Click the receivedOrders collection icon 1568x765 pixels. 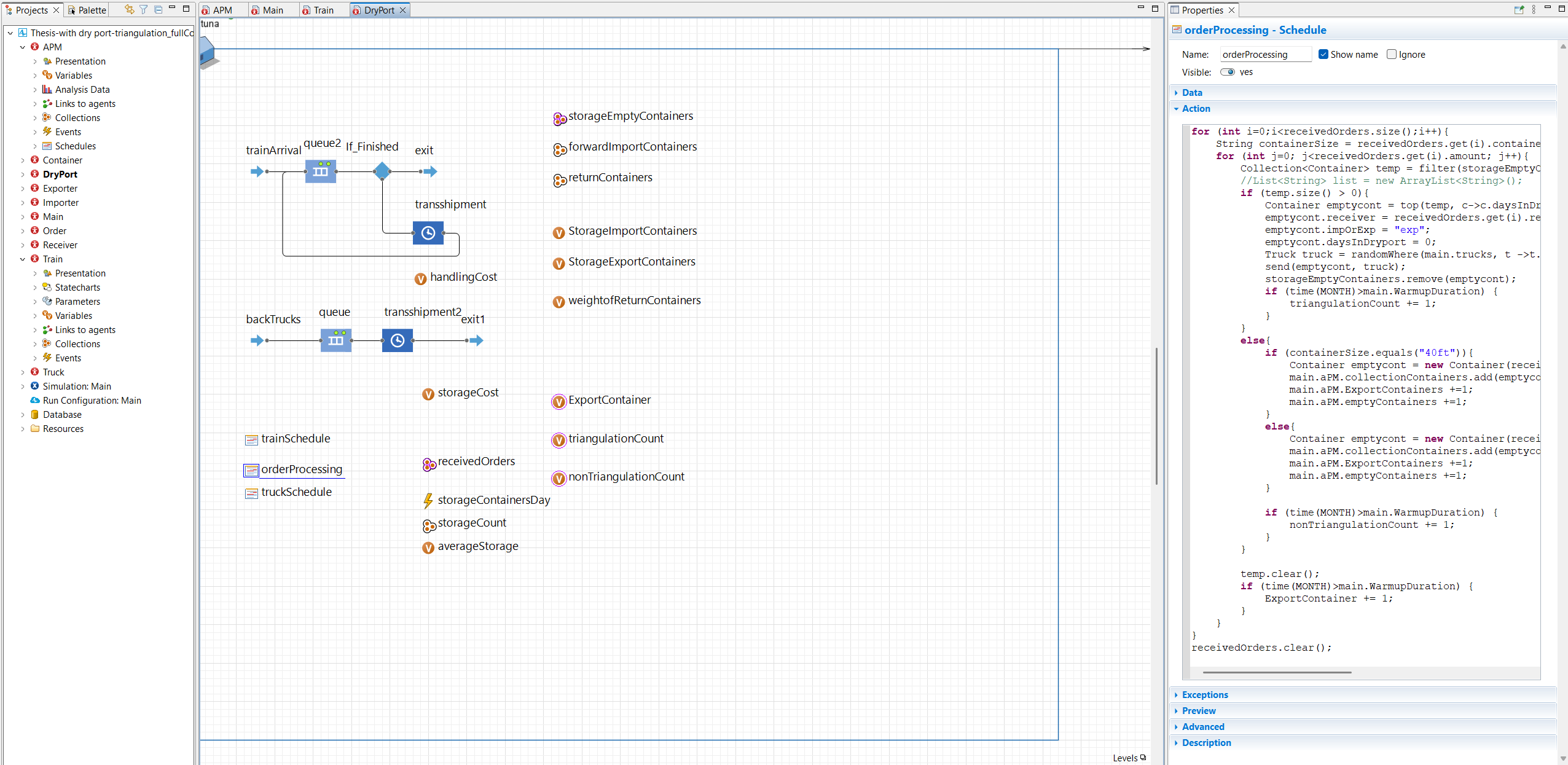point(429,465)
